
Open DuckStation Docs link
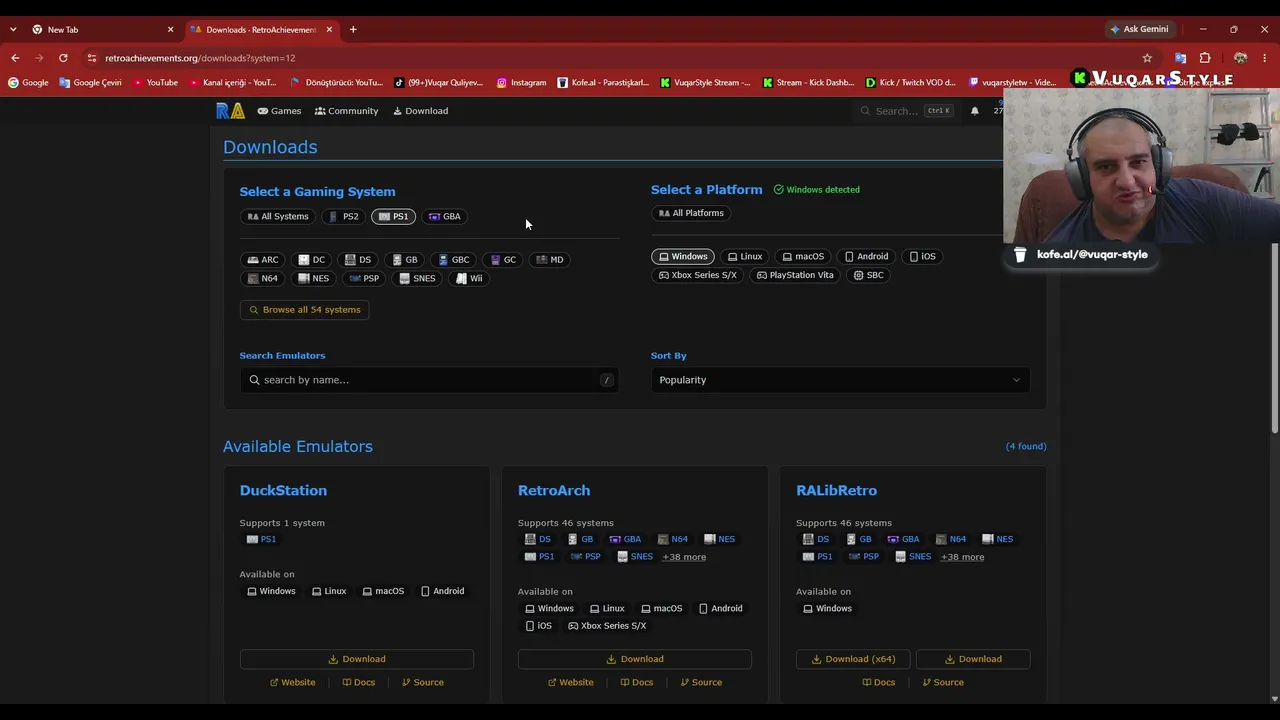(x=359, y=683)
